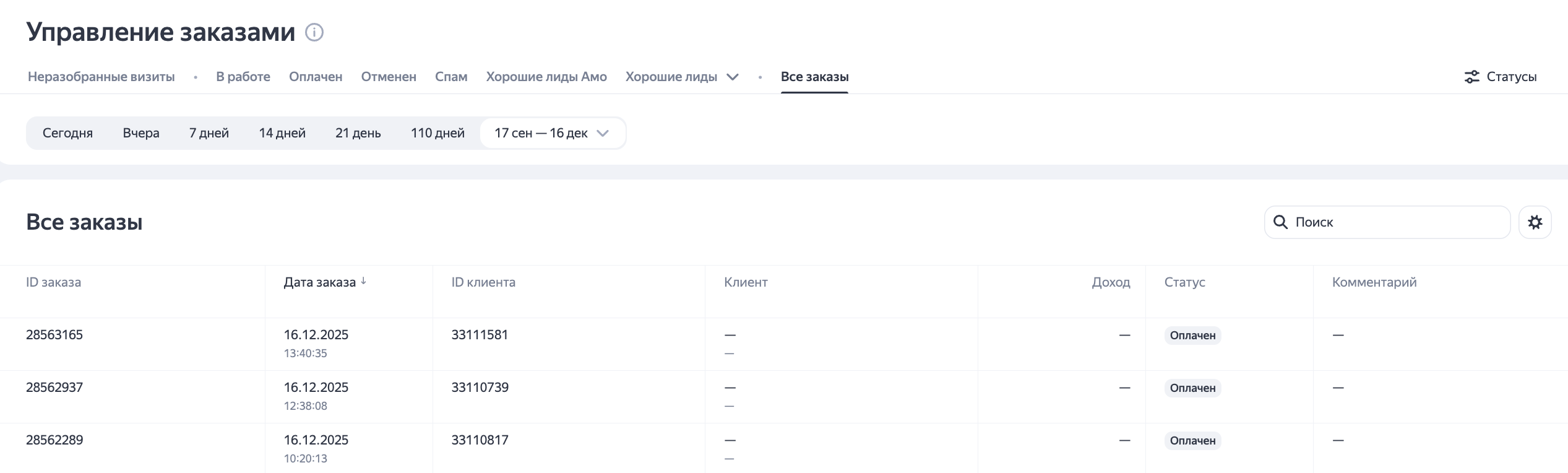Image resolution: width=1568 pixels, height=473 pixels.
Task: Switch to Неразобранные визиты tab
Action: point(101,77)
